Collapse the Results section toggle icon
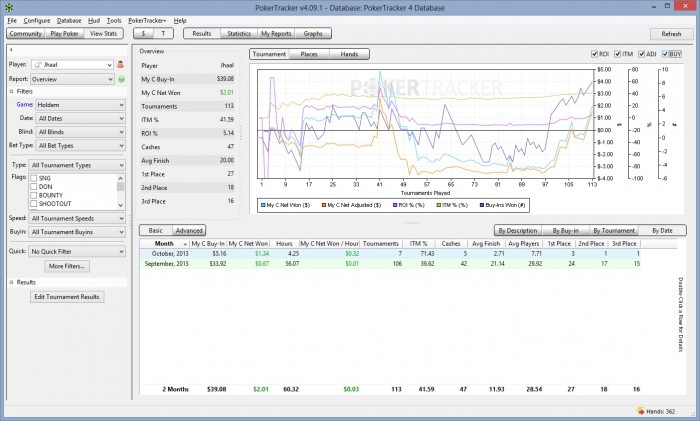 click(x=11, y=283)
